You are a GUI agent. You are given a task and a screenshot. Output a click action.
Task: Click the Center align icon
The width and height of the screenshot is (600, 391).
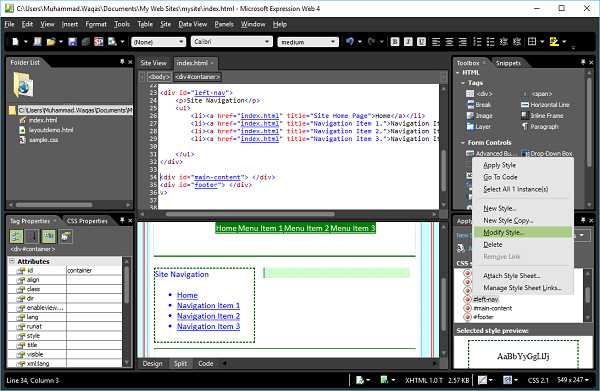click(449, 42)
